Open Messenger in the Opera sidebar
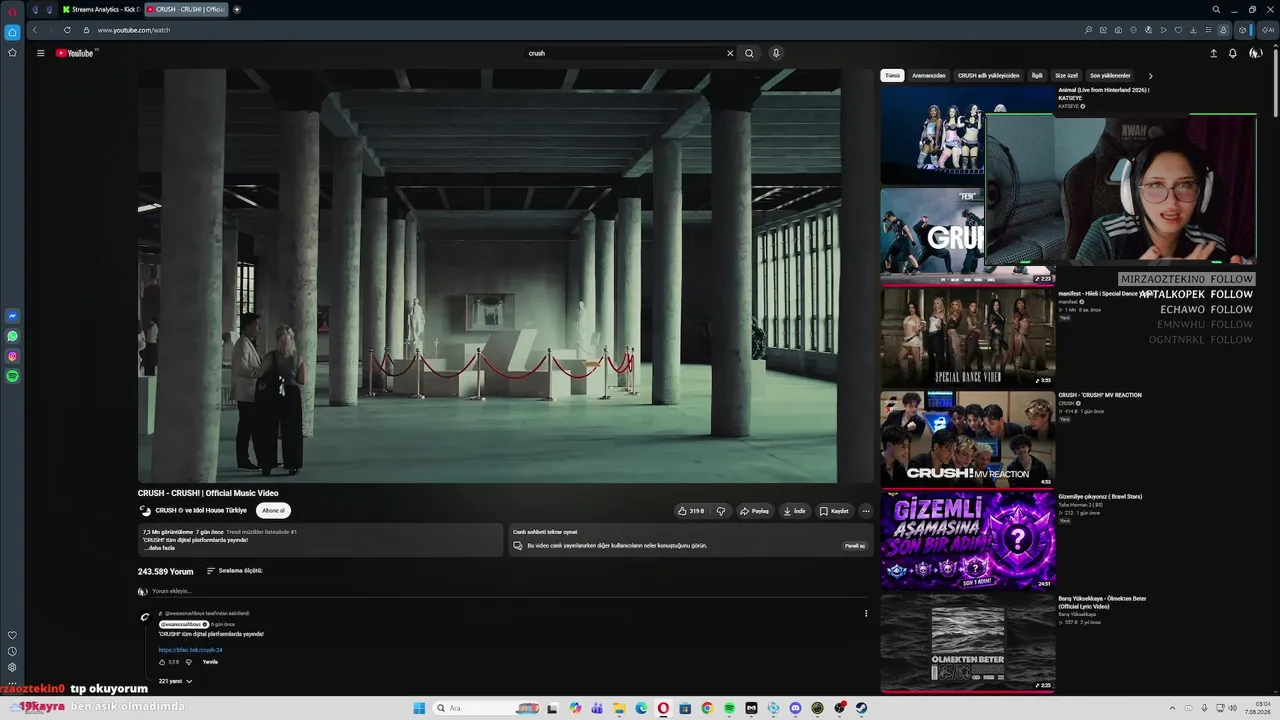1280x720 pixels. [12, 316]
